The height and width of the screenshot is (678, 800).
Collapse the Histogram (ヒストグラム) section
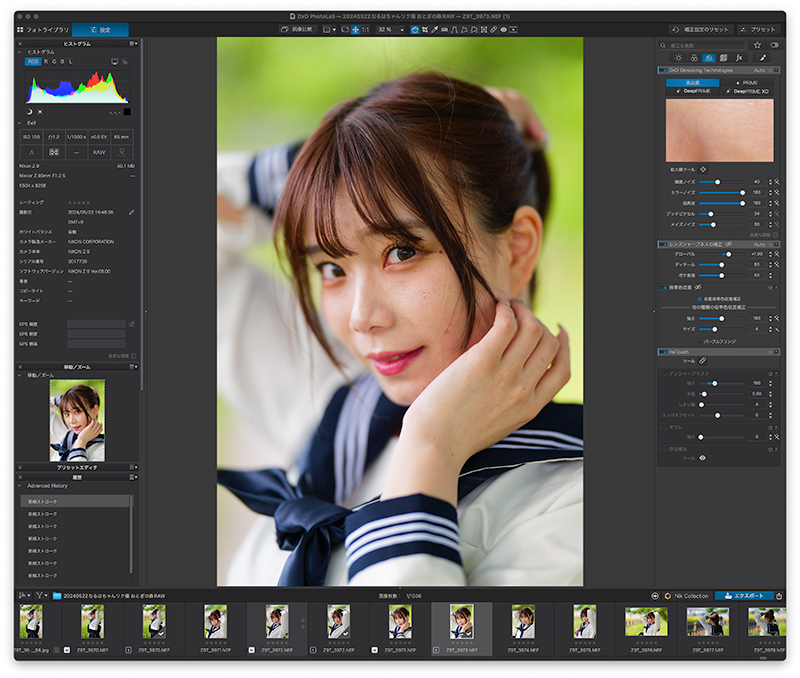pyautogui.click(x=20, y=52)
